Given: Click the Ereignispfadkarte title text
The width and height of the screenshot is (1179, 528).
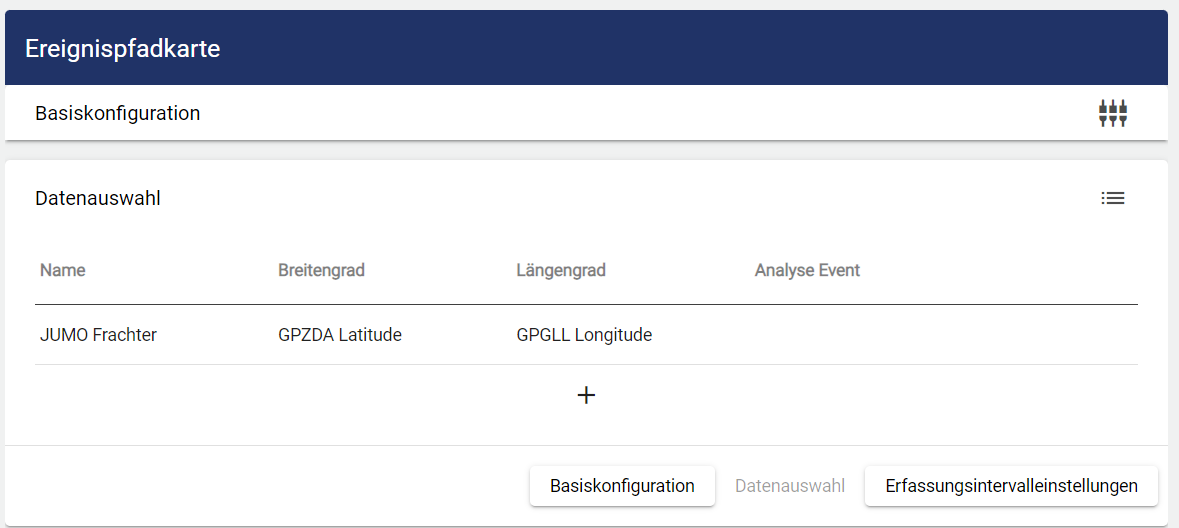Looking at the screenshot, I should coord(122,48).
